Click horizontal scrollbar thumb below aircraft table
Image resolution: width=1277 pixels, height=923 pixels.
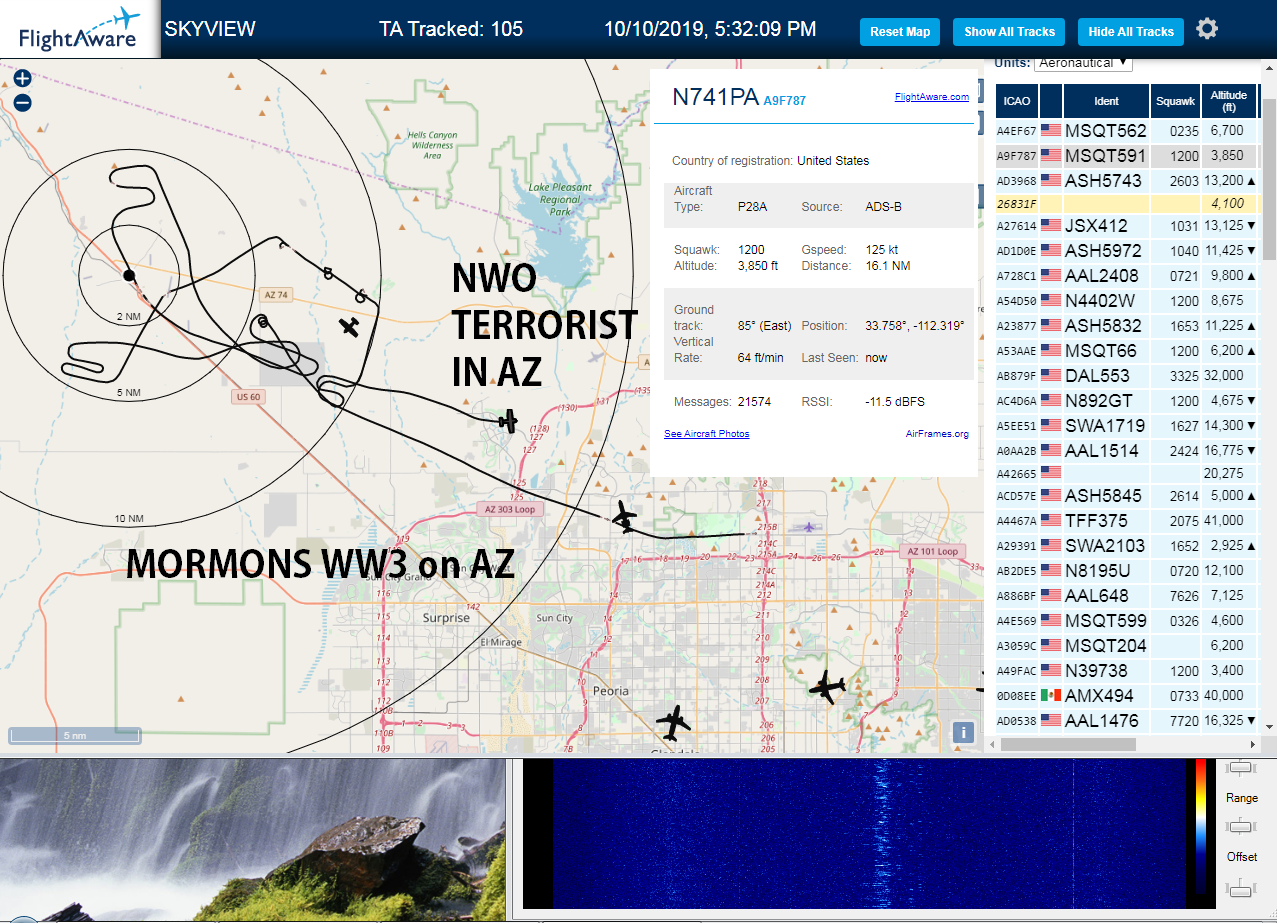[1068, 744]
